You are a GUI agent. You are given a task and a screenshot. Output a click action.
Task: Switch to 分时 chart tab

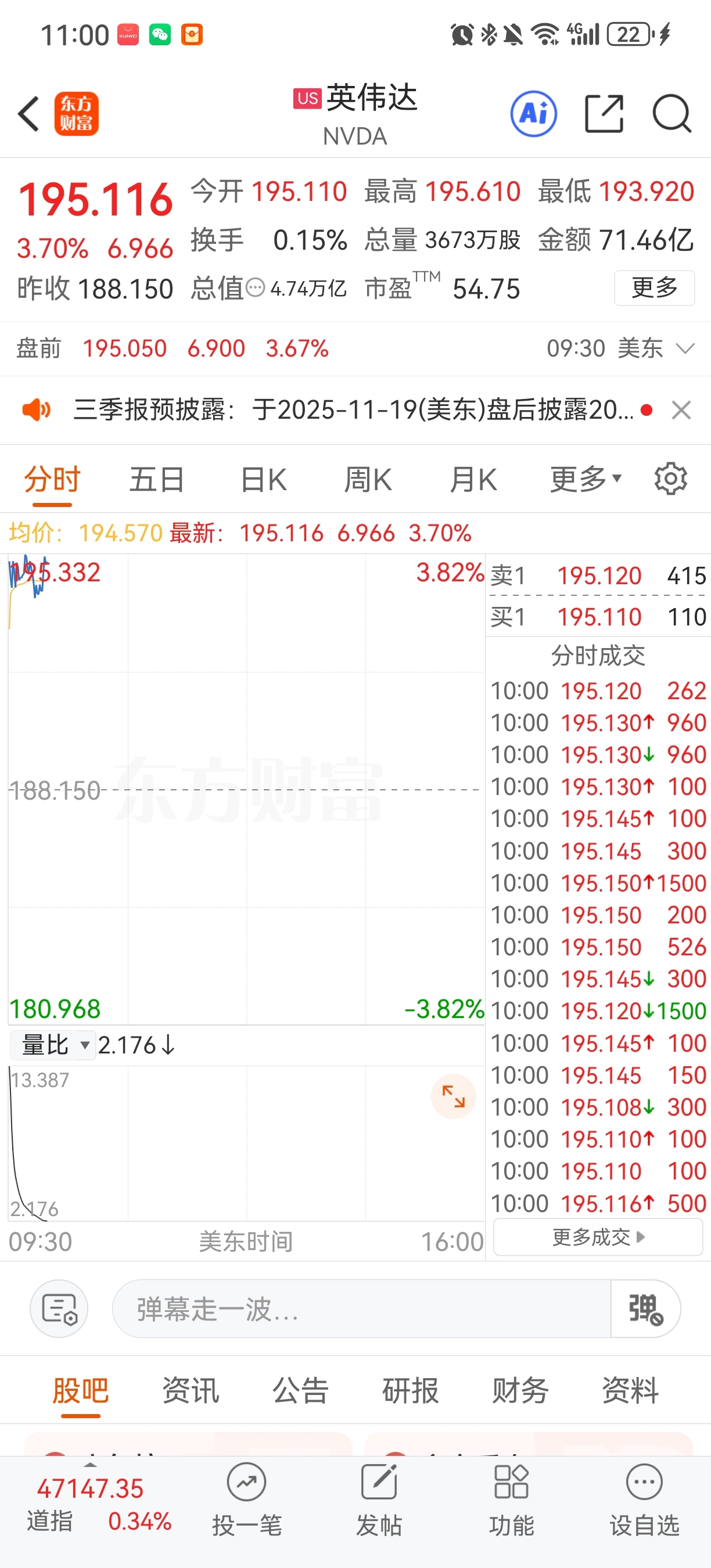[x=52, y=479]
